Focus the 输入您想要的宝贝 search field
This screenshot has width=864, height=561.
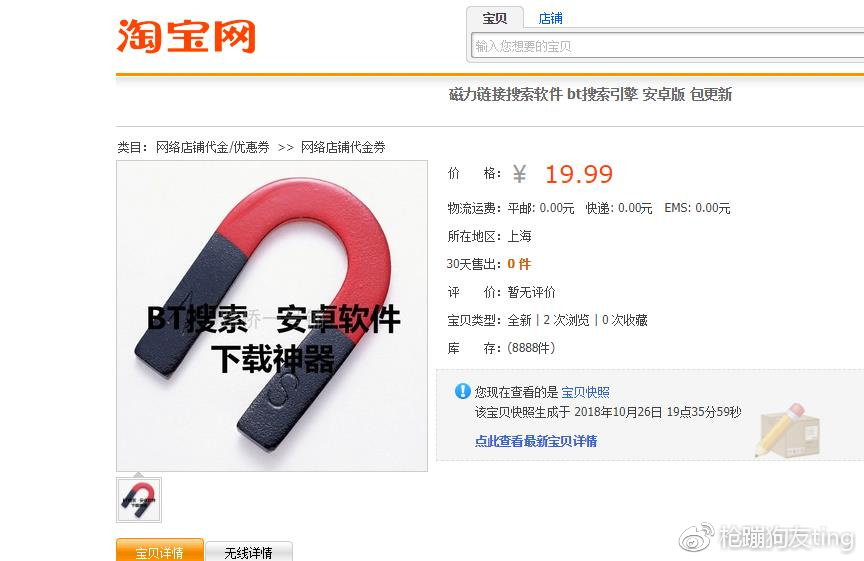point(667,46)
